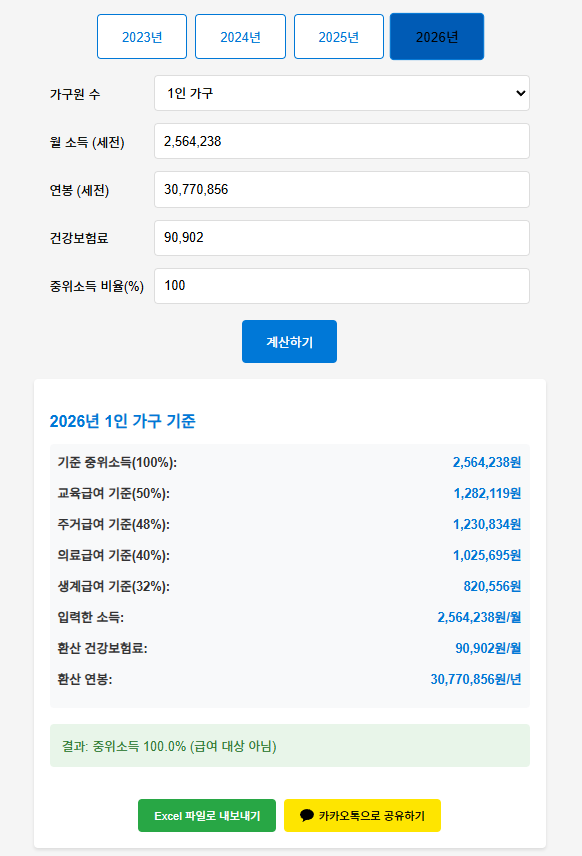582x856 pixels.
Task: Click the 중위소득 비율(%) input field
Action: tap(342, 286)
